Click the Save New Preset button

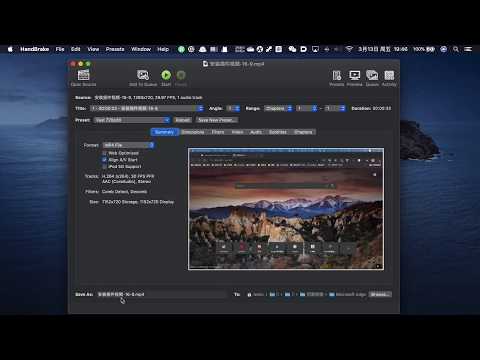tap(217, 120)
